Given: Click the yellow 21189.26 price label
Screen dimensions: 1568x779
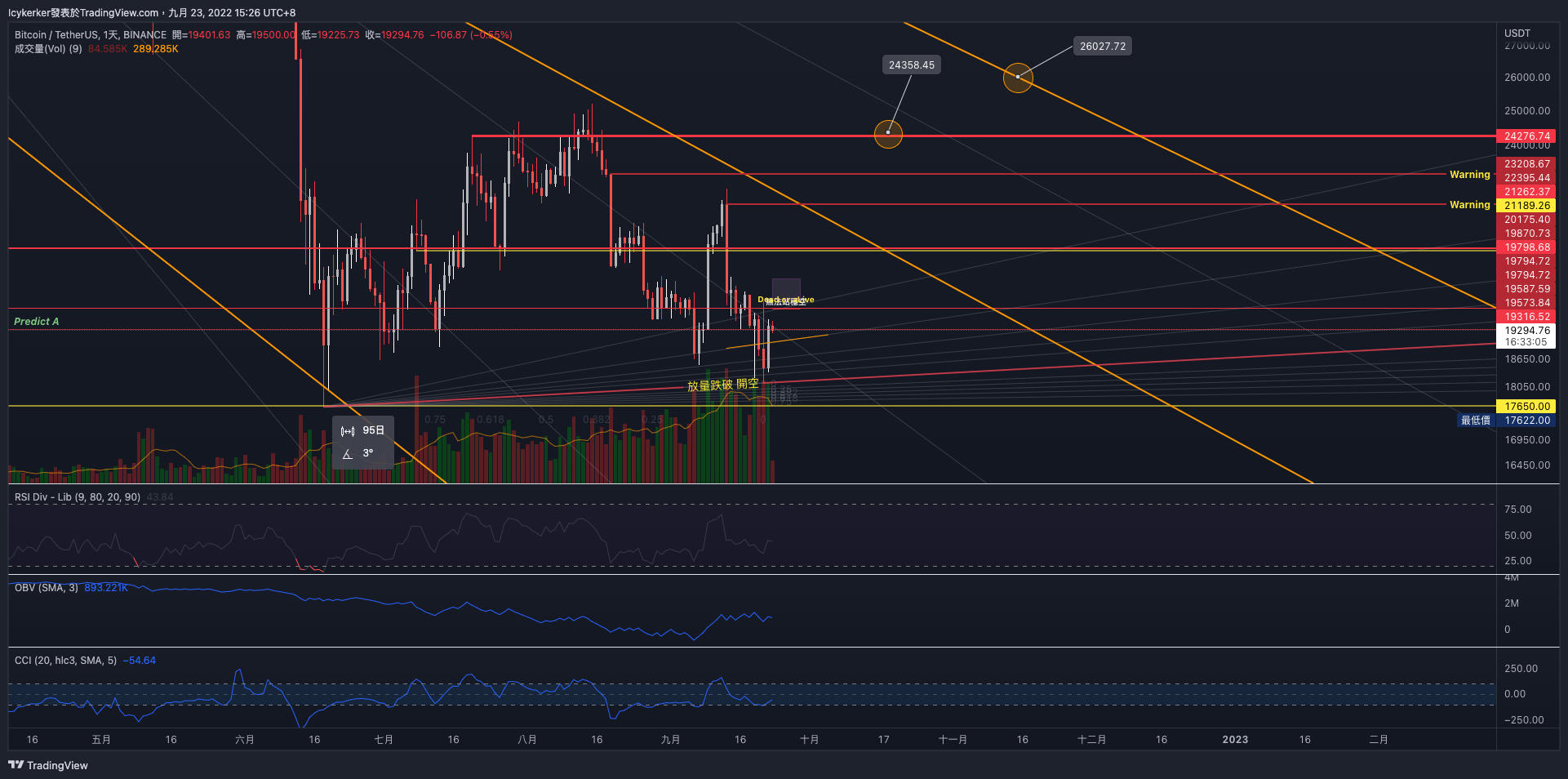Looking at the screenshot, I should 1526,206.
